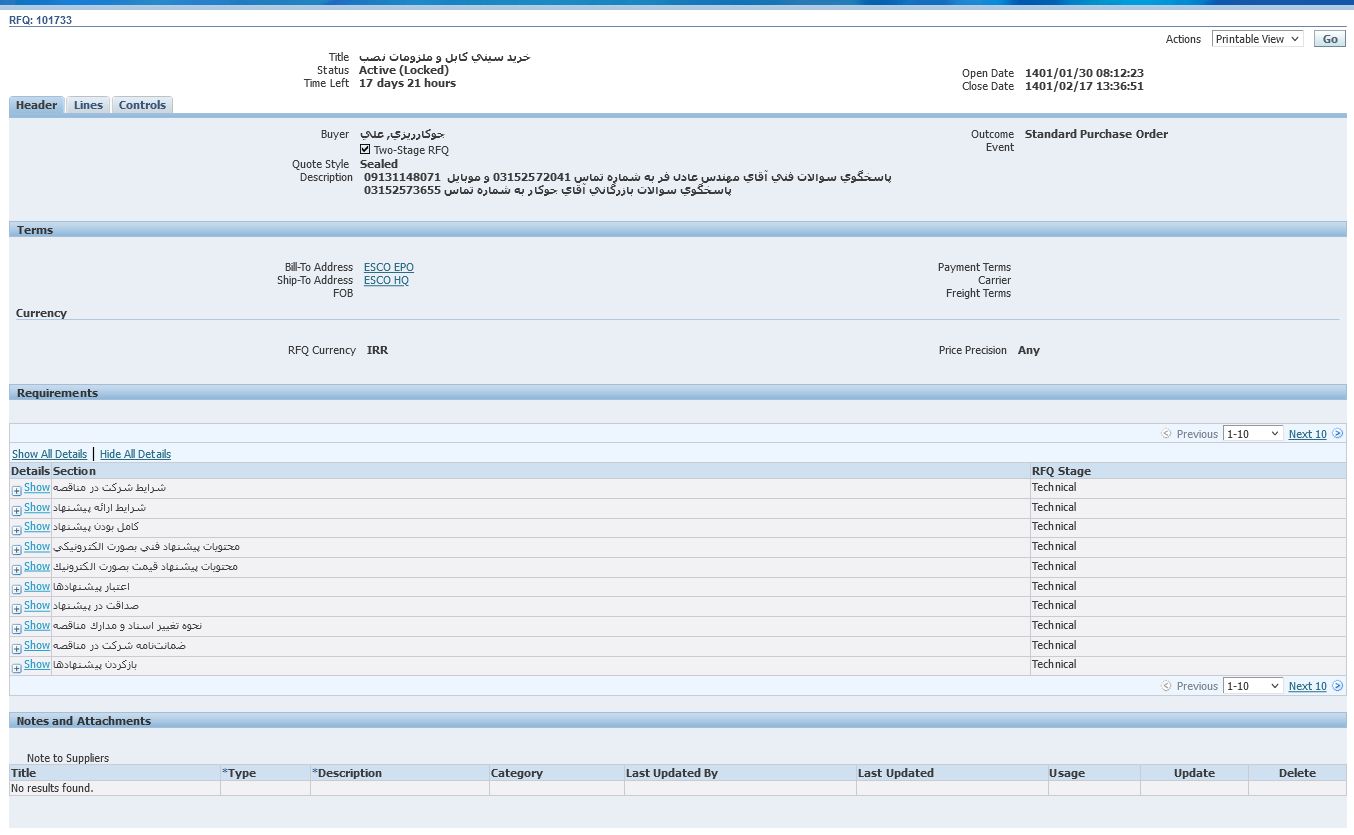This screenshot has width=1354, height=835.
Task: Click Show link for ضمانت‌نامه شرکت در مناقصه
Action: coord(37,645)
